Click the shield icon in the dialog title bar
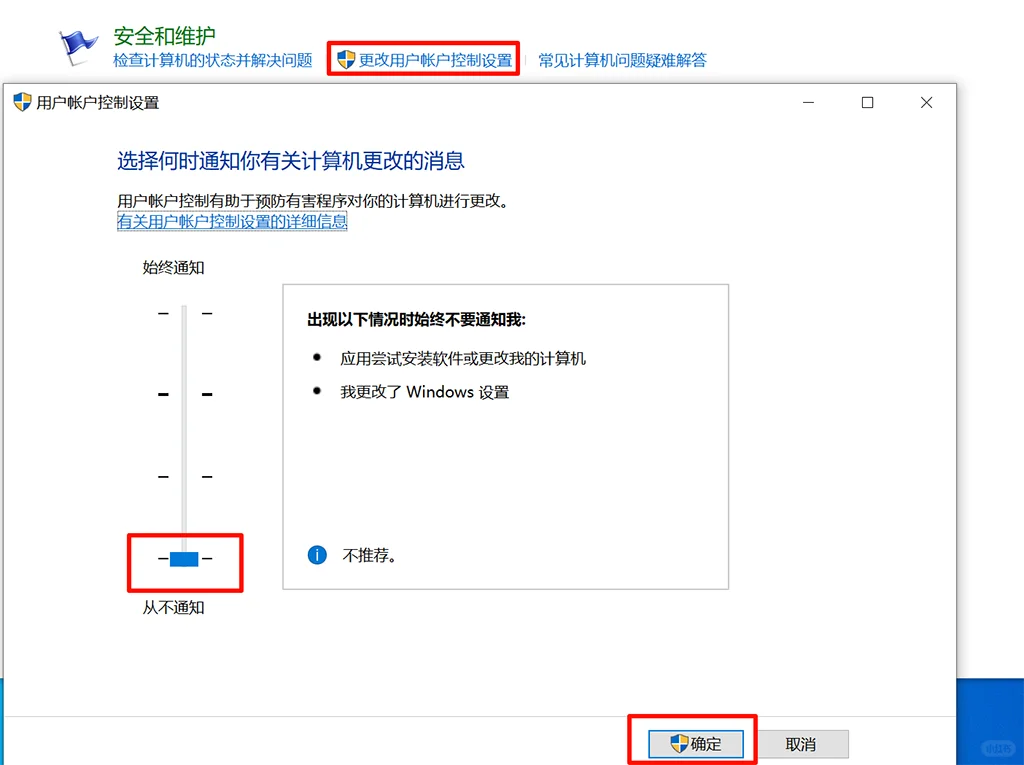Screen dimensions: 1024x765 [21, 102]
